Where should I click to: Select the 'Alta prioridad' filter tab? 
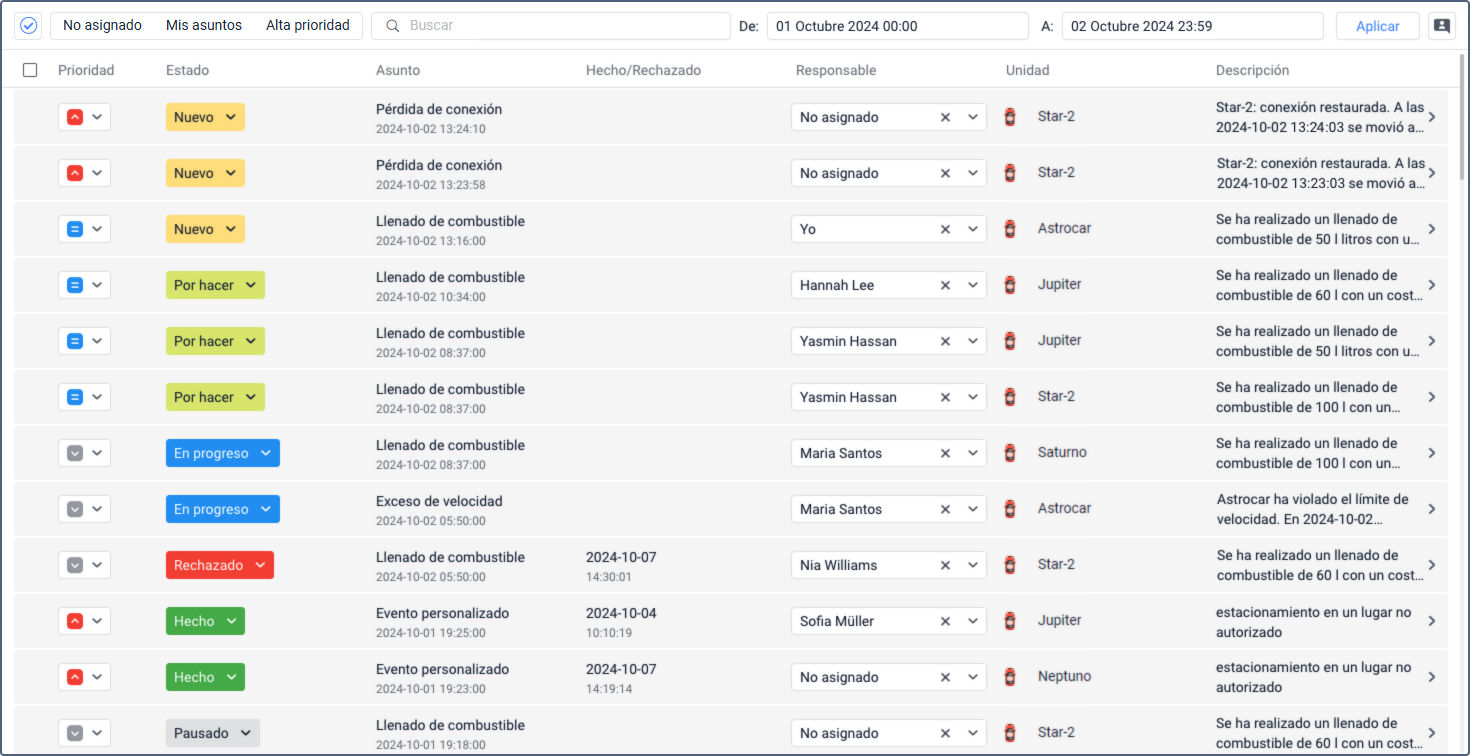[308, 26]
